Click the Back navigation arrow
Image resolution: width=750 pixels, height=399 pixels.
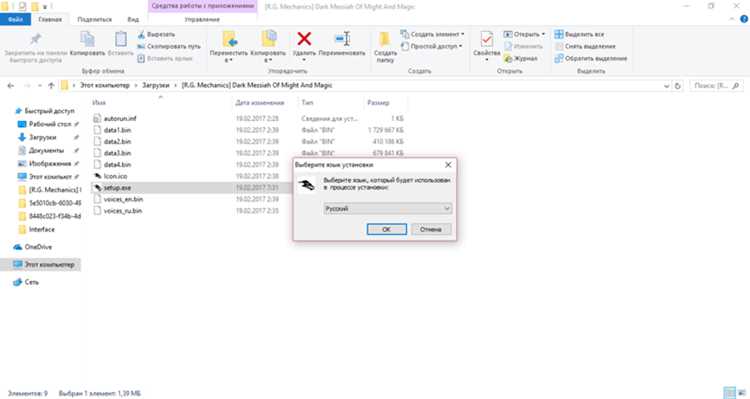(11, 86)
